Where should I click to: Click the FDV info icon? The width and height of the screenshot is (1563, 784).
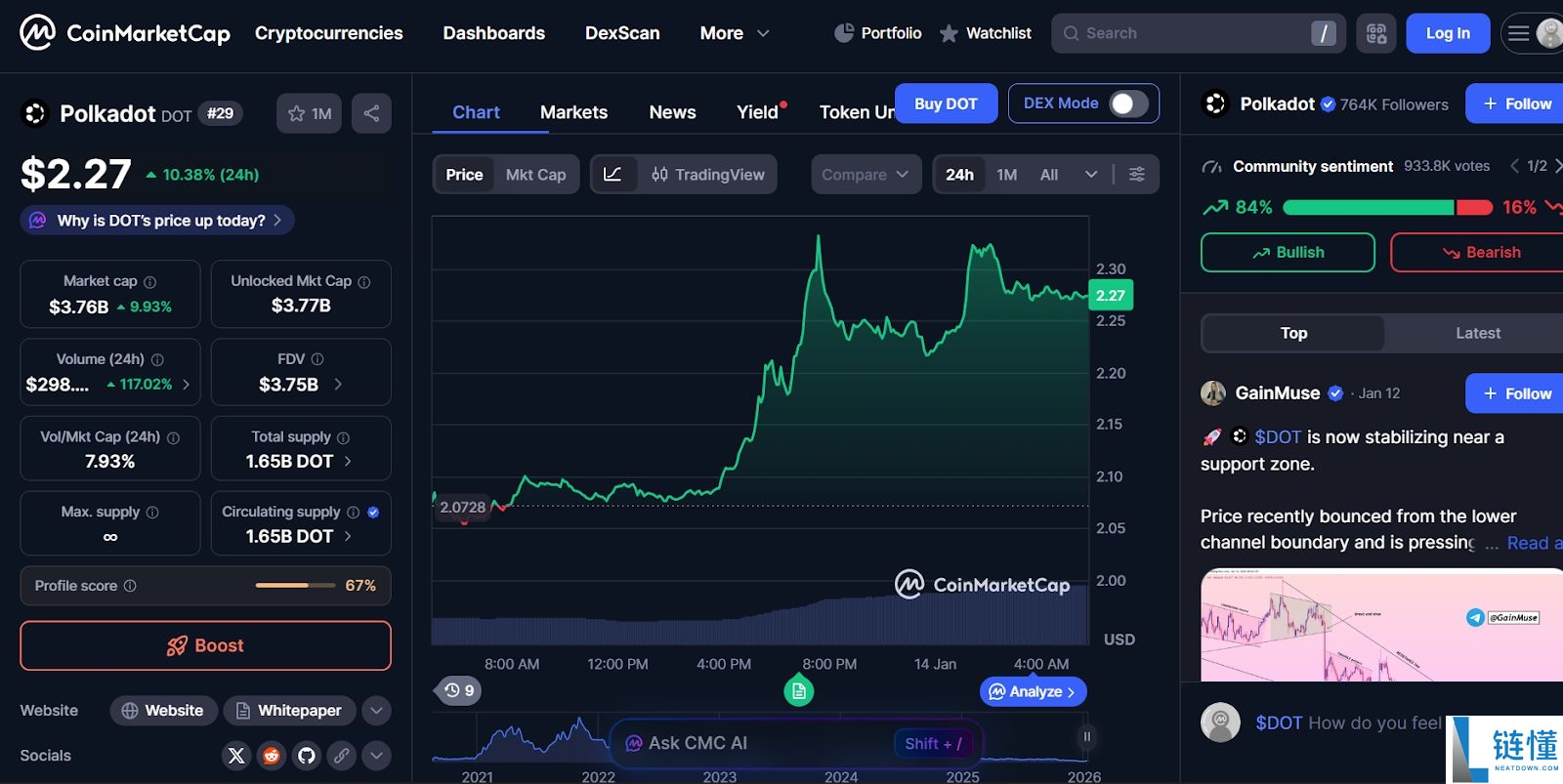(317, 359)
